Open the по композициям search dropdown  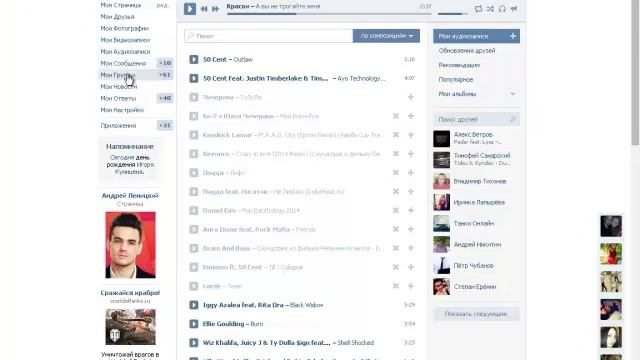[x=386, y=36]
